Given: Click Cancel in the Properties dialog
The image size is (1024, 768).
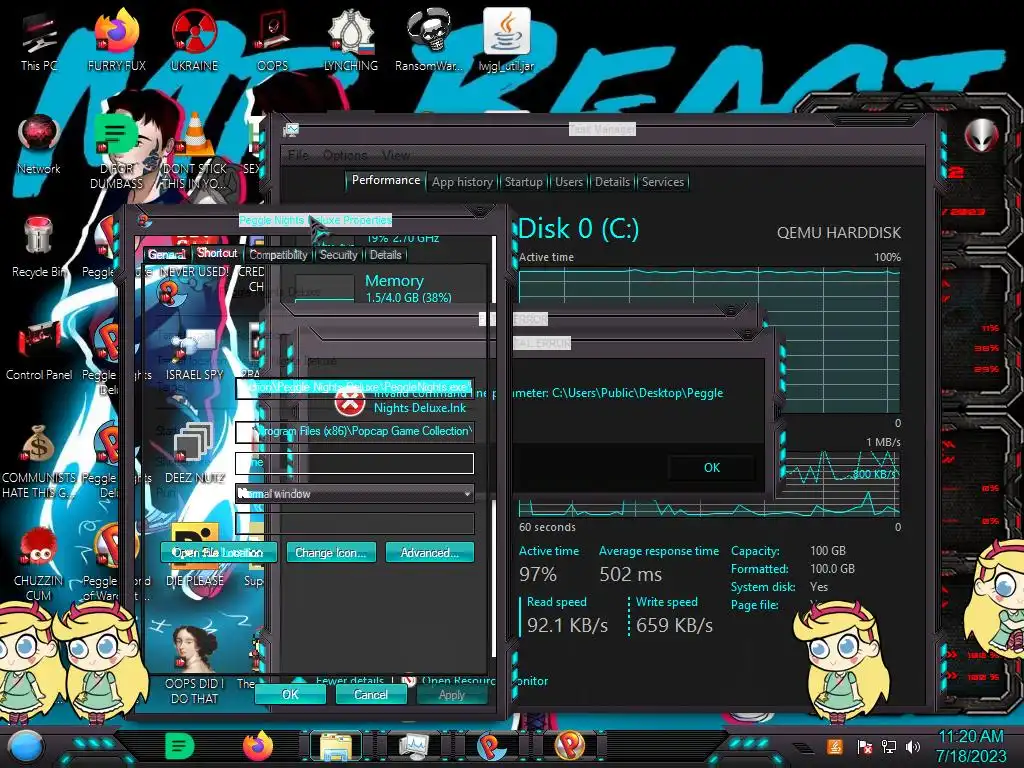Looking at the screenshot, I should point(371,694).
